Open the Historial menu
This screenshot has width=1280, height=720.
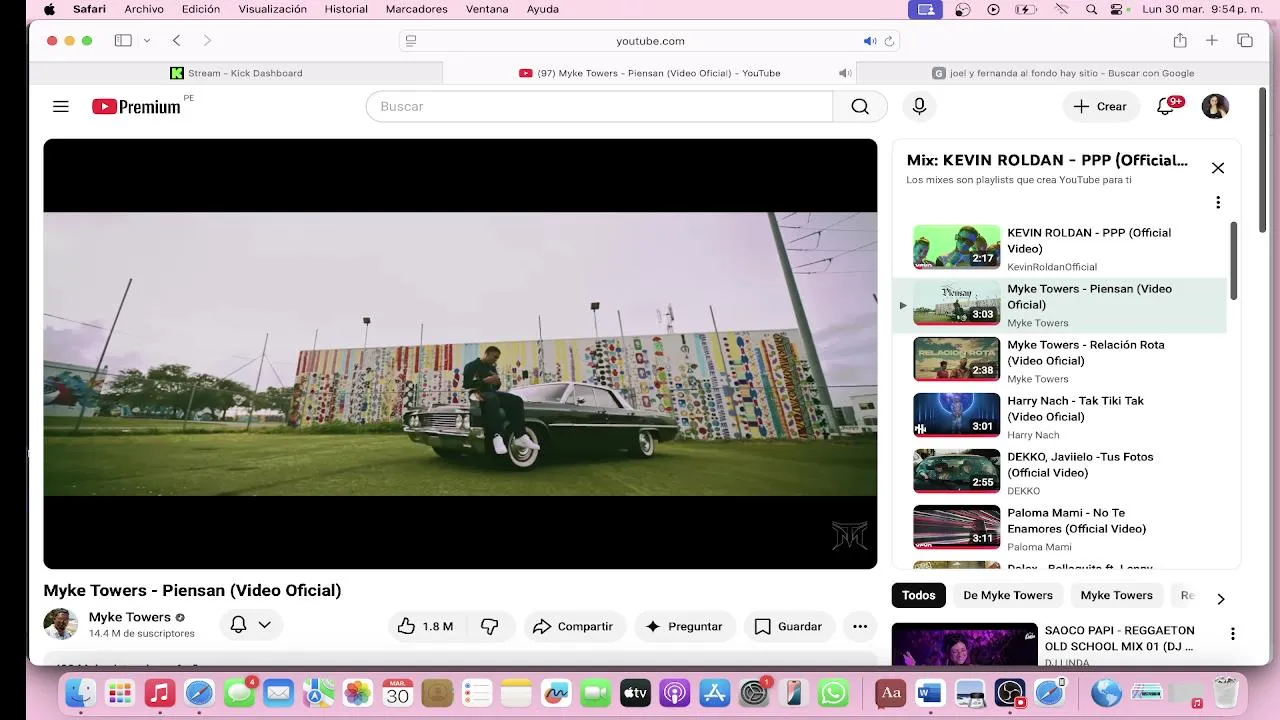point(346,9)
